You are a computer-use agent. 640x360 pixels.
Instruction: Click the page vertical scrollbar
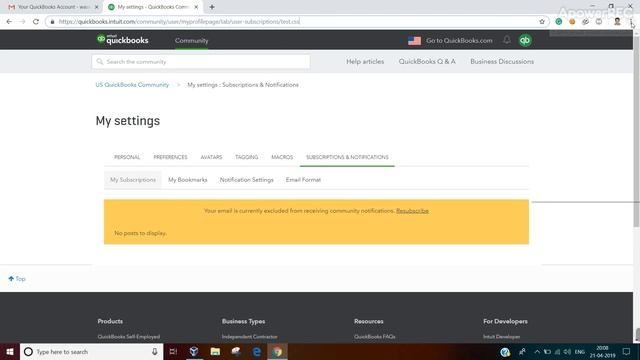pos(636,131)
